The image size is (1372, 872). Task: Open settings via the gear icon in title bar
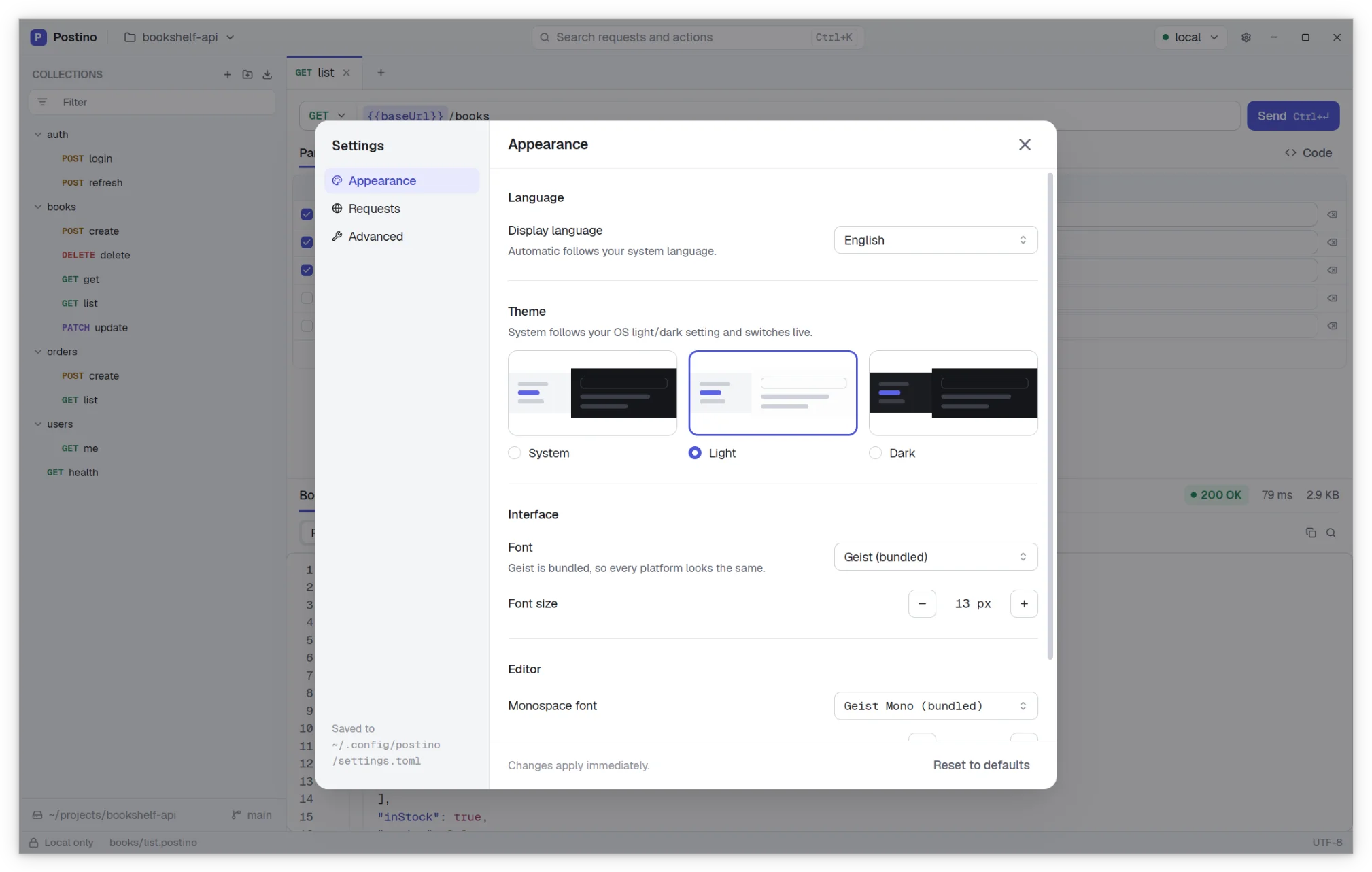[1246, 37]
